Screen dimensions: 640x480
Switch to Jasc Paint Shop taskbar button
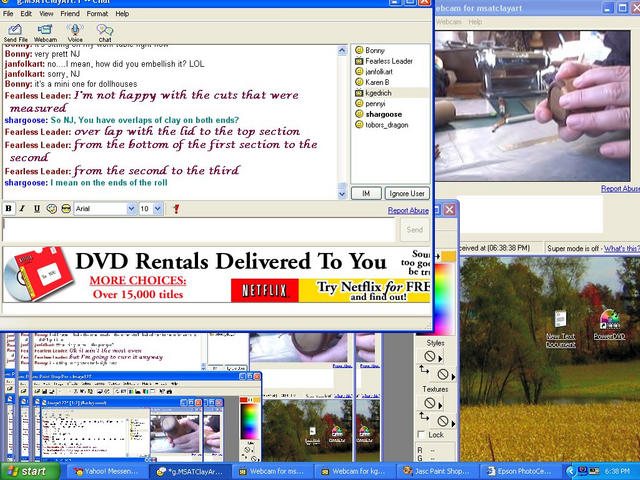click(436, 471)
